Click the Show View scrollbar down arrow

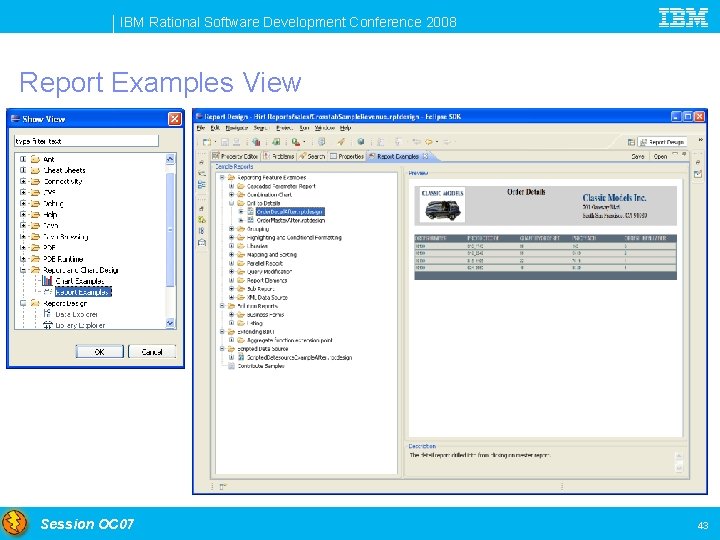pos(170,324)
